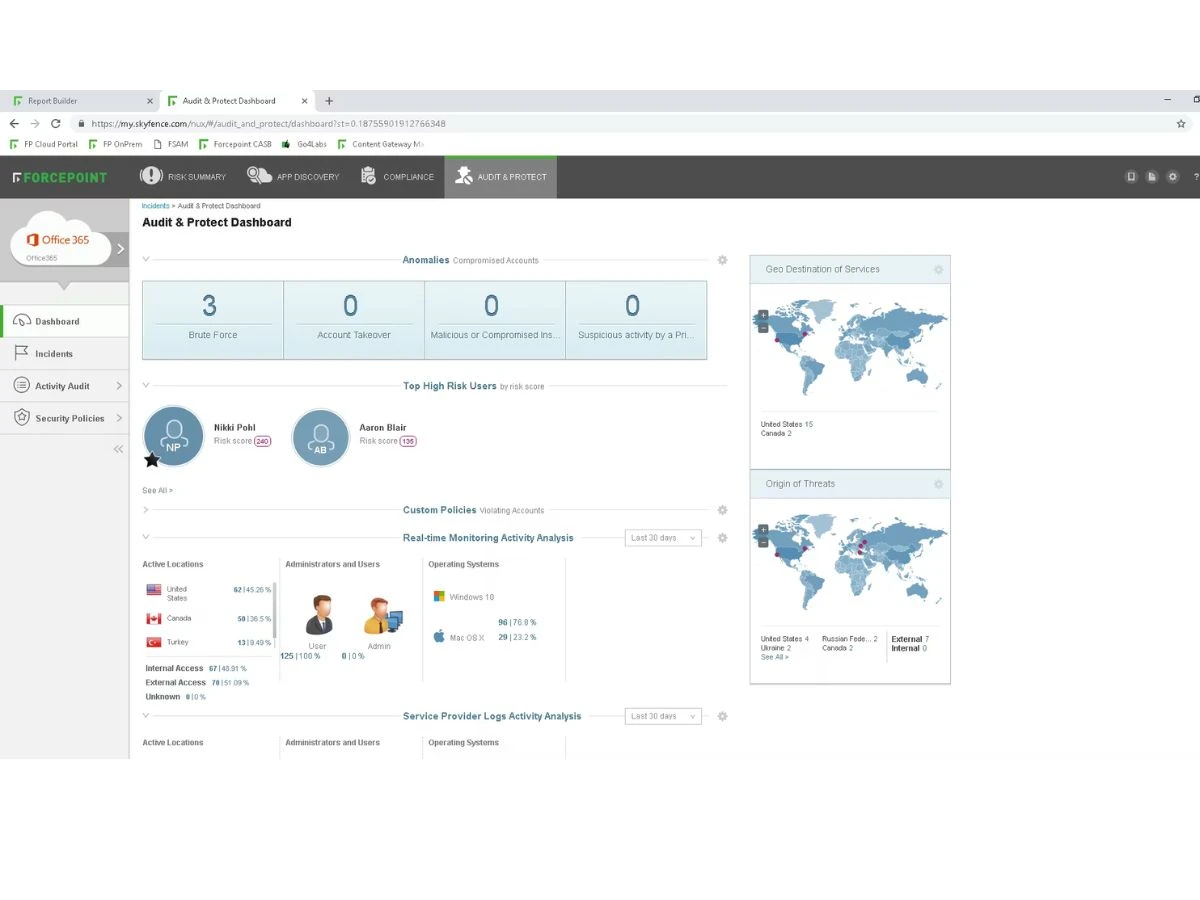Click the Admin figure icon
This screenshot has height=900, width=1200.
coord(382,615)
